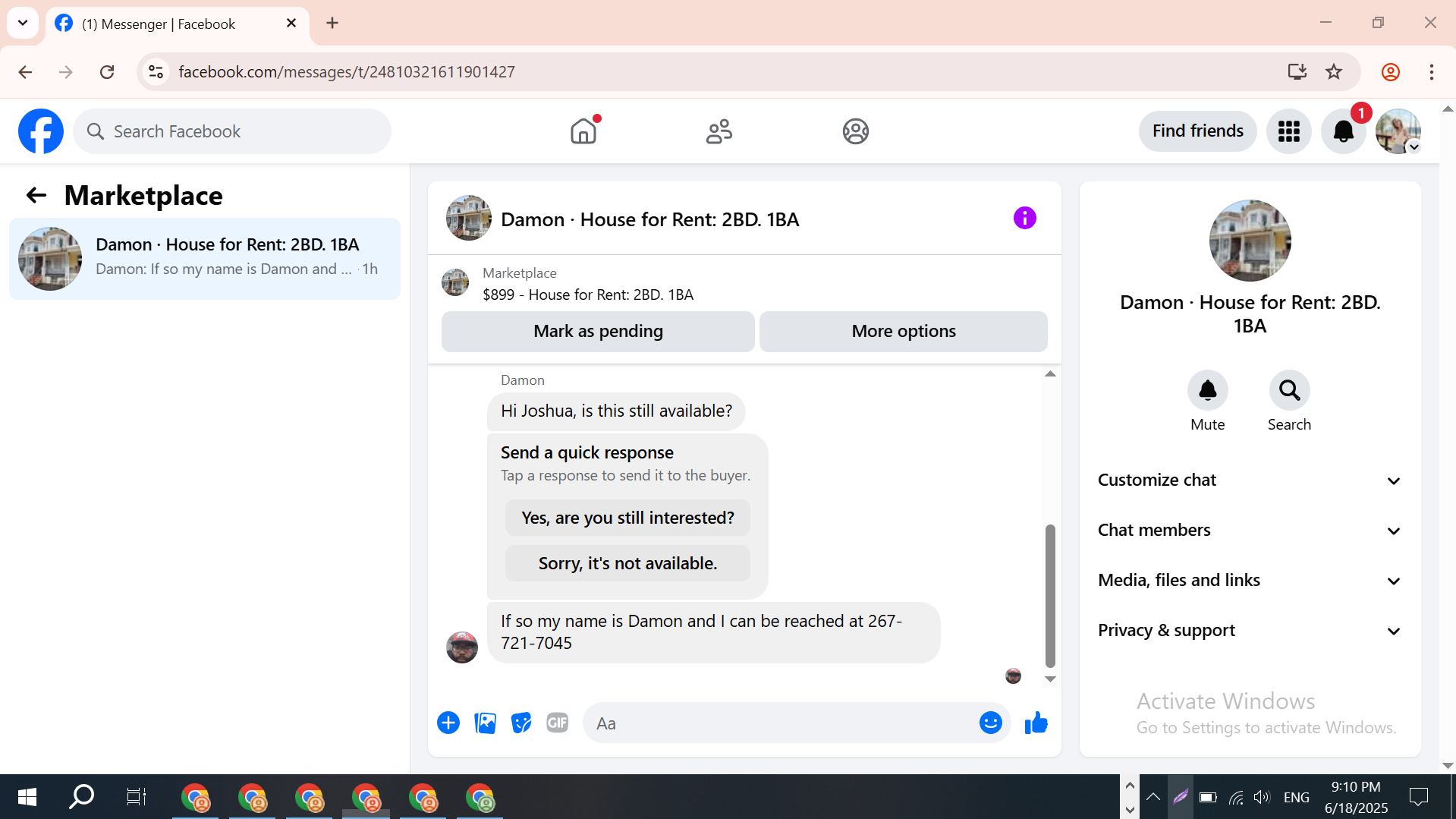Open the emoji picker

pos(990,723)
